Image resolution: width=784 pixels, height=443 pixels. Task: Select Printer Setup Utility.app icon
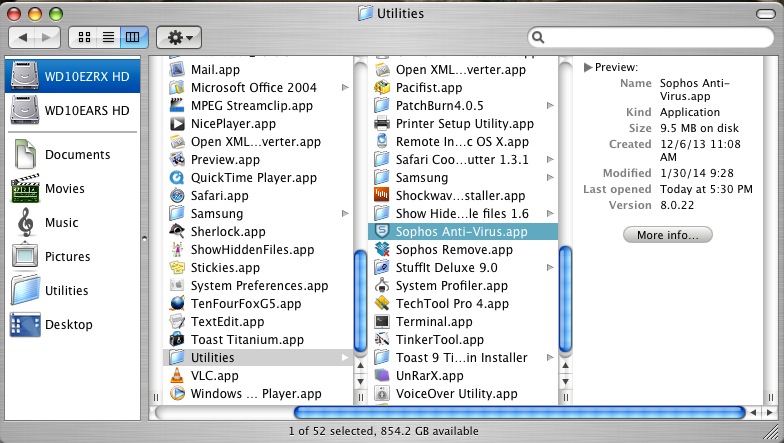[382, 124]
